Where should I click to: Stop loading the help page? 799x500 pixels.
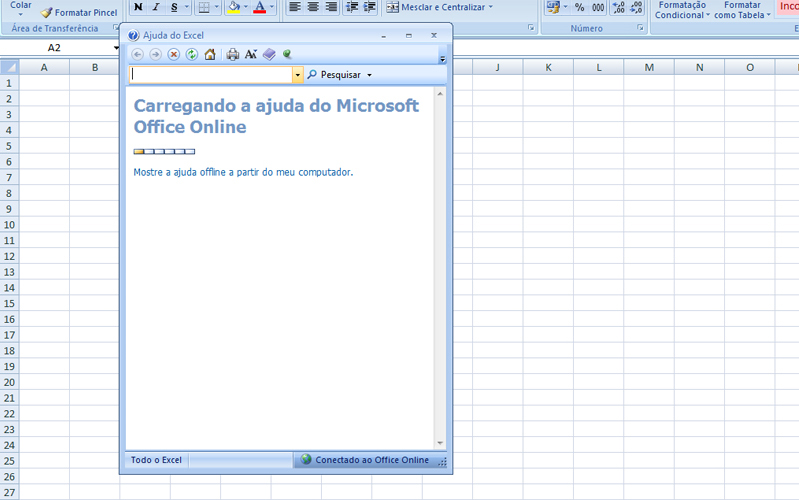tap(174, 55)
